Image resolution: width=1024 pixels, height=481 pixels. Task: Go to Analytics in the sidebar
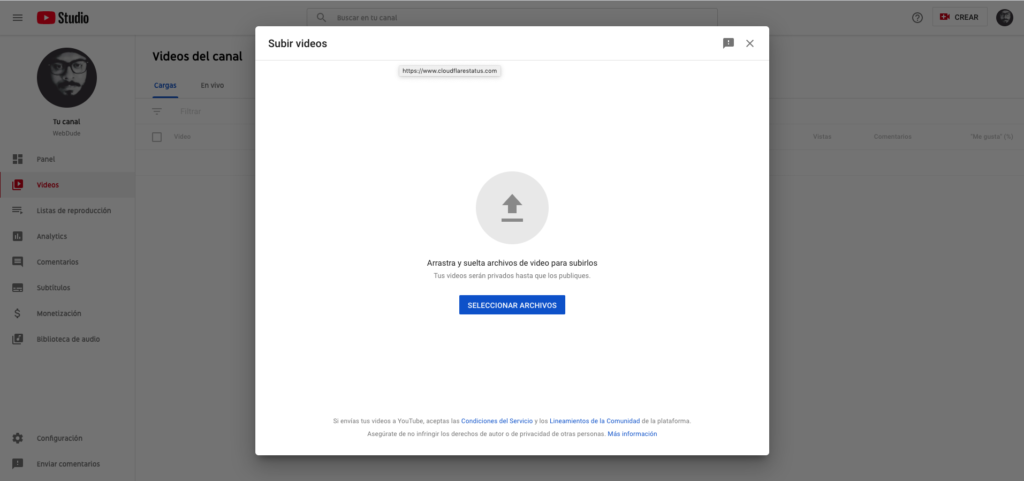[x=51, y=236]
